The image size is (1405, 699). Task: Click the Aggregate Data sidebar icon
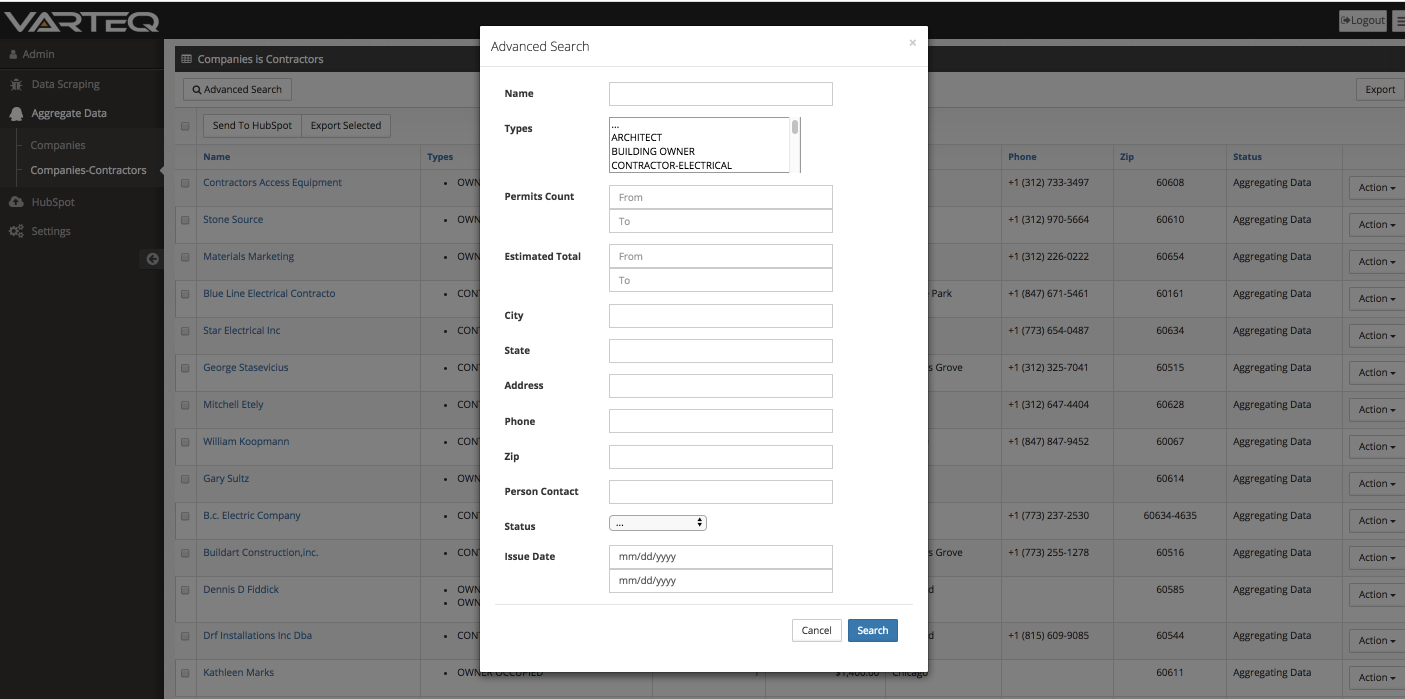click(x=16, y=114)
